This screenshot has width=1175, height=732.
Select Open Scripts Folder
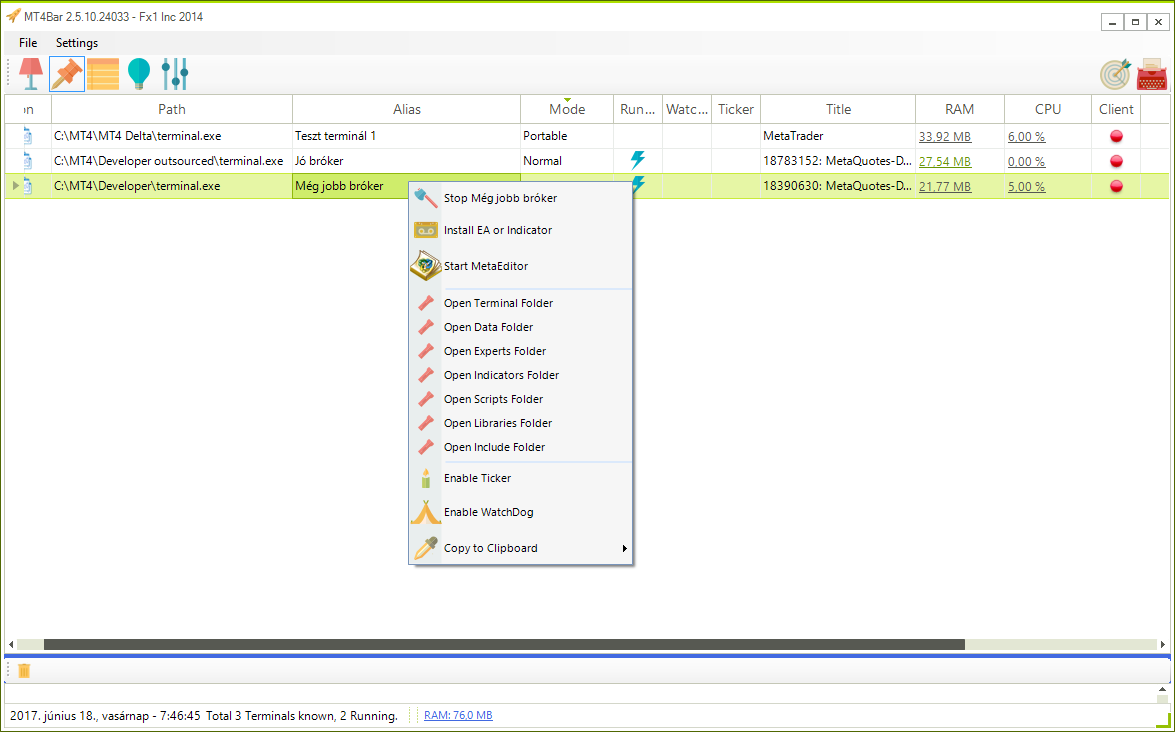click(521, 399)
